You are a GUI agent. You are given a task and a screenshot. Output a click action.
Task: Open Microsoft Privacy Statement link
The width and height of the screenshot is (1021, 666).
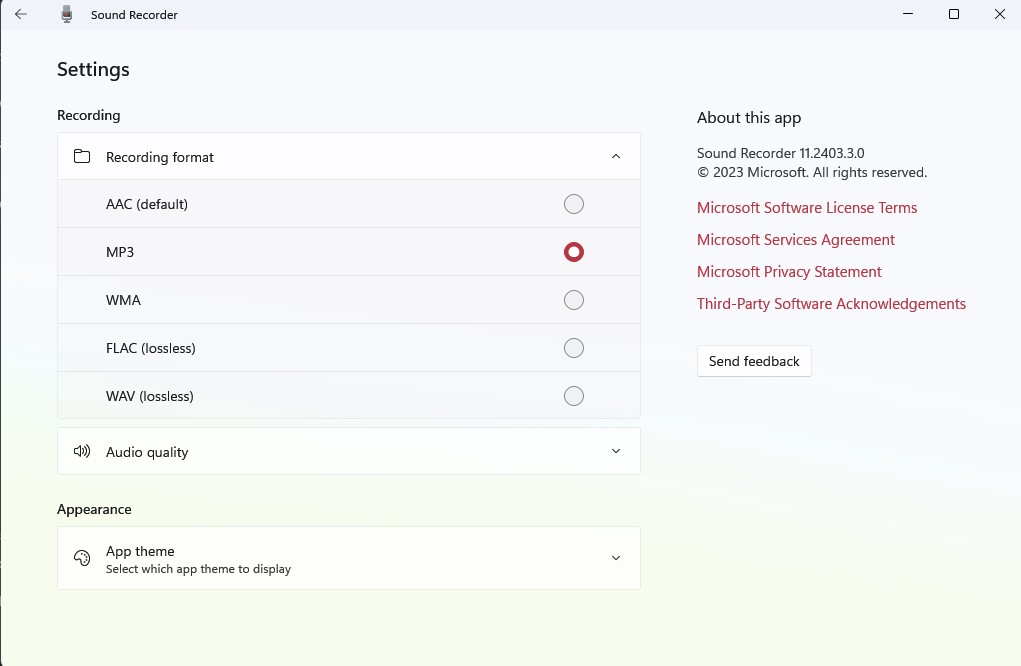point(789,271)
